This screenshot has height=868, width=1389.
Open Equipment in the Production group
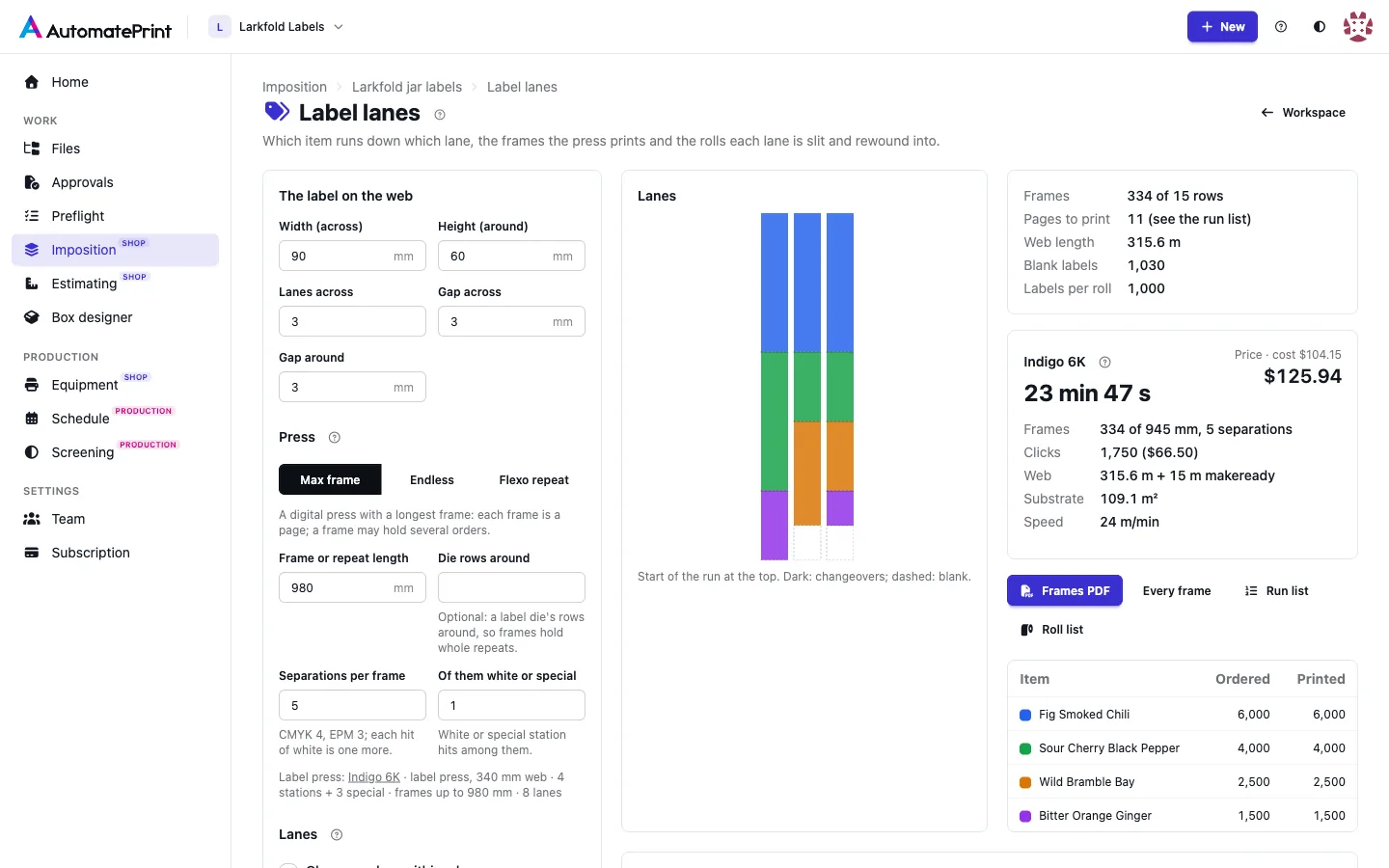(x=115, y=385)
